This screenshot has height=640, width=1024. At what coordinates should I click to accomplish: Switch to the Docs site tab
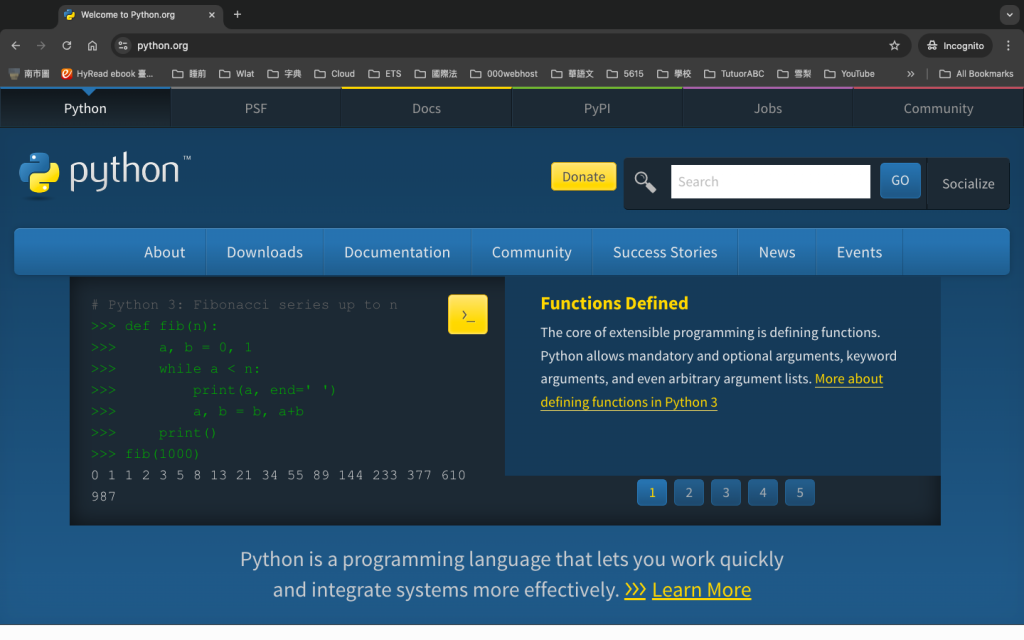(x=426, y=108)
